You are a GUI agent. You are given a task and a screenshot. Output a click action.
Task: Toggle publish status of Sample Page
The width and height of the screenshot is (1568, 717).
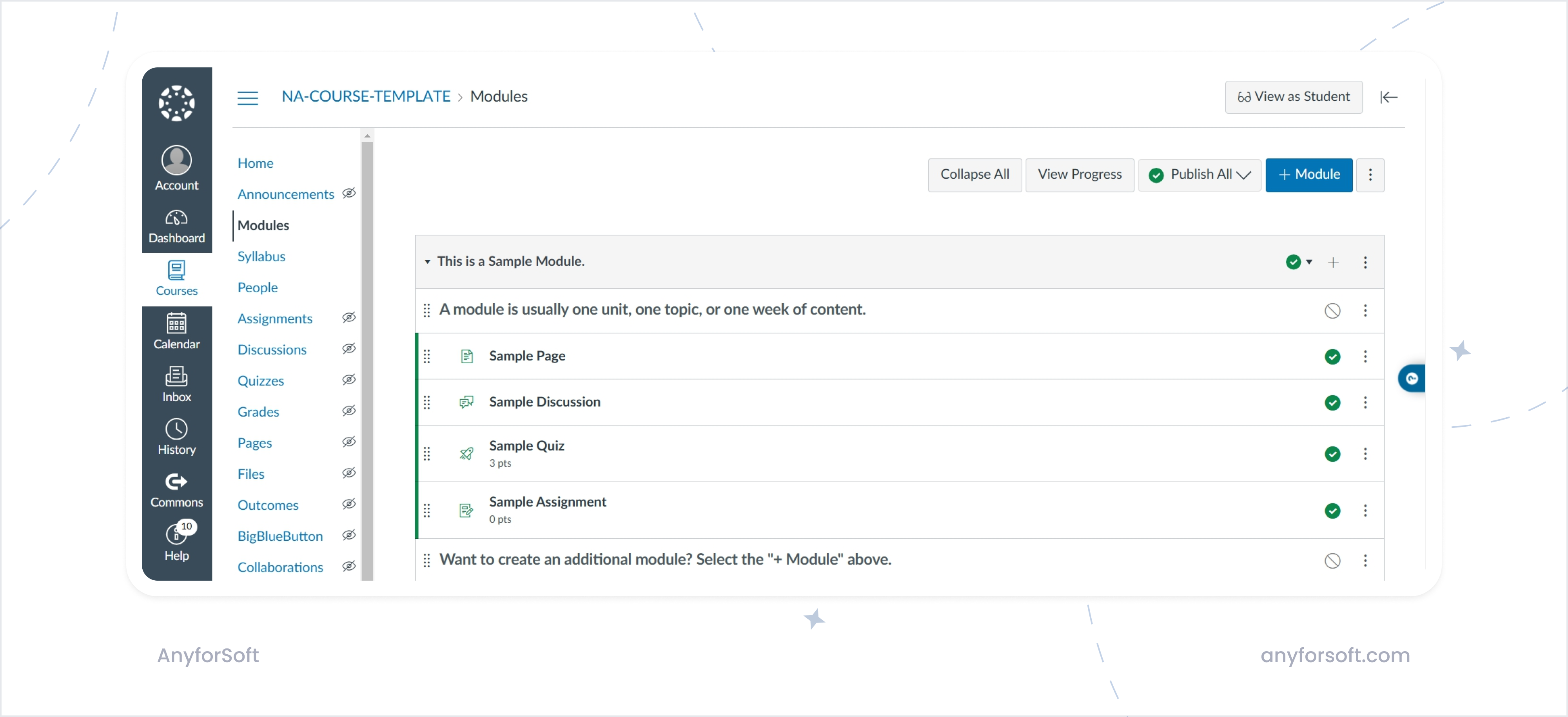click(1332, 357)
